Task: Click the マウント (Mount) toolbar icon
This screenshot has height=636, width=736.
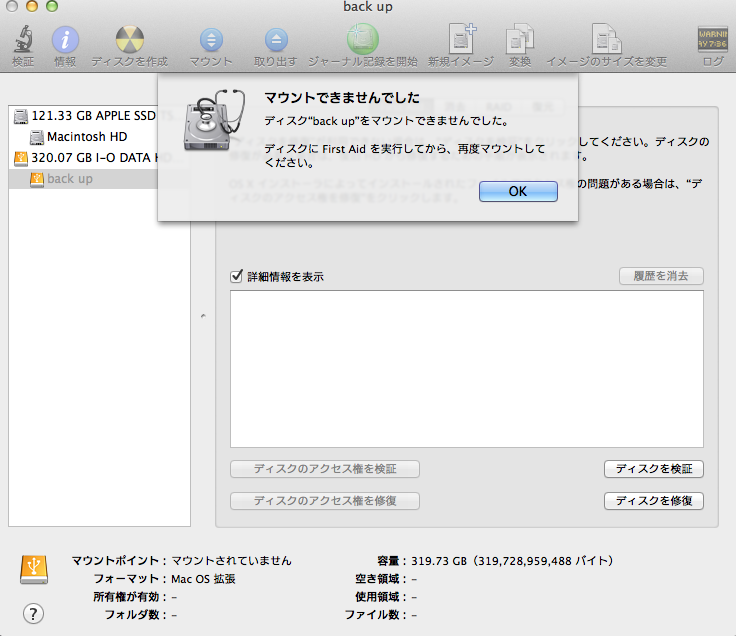Action: tap(211, 40)
